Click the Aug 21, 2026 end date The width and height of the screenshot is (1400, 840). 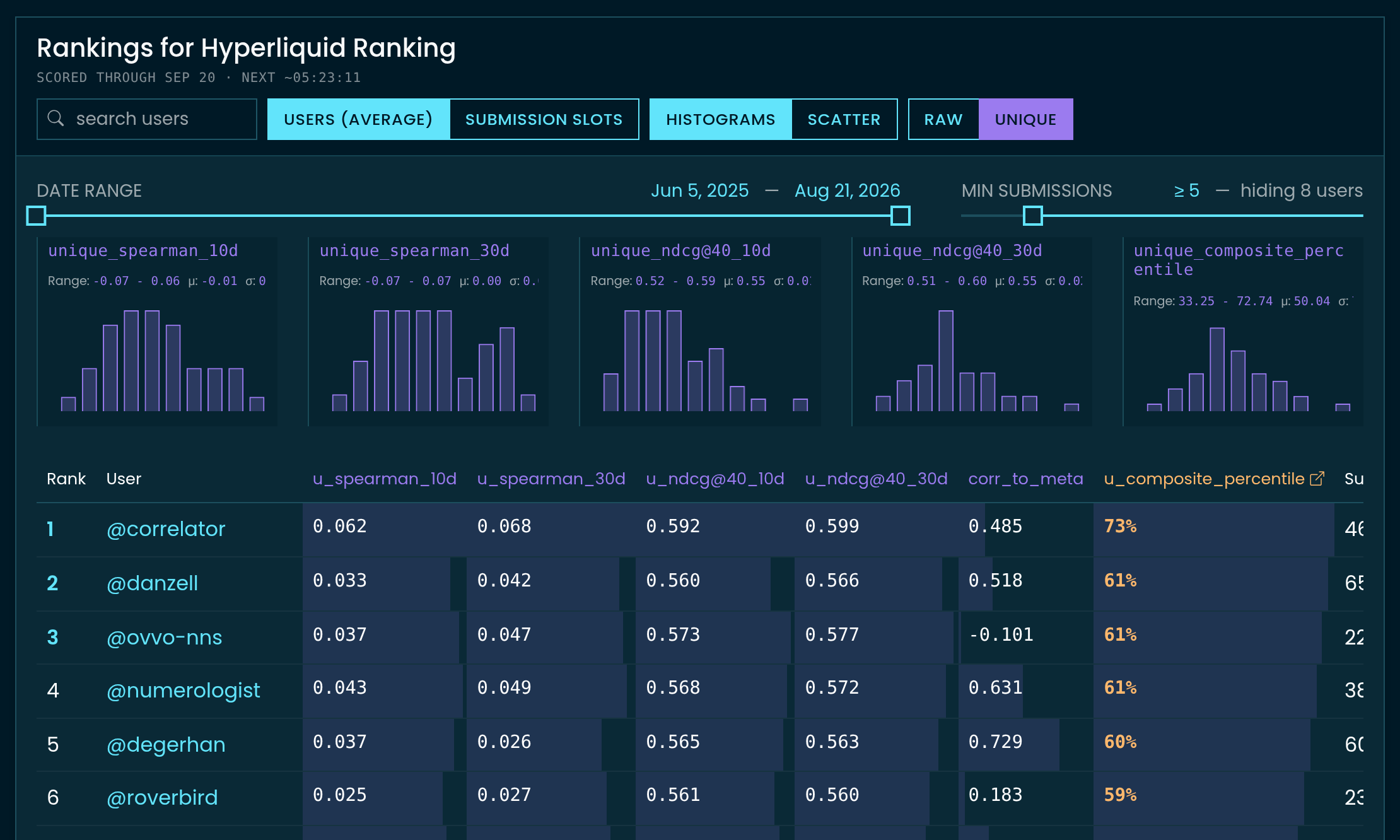(x=847, y=190)
